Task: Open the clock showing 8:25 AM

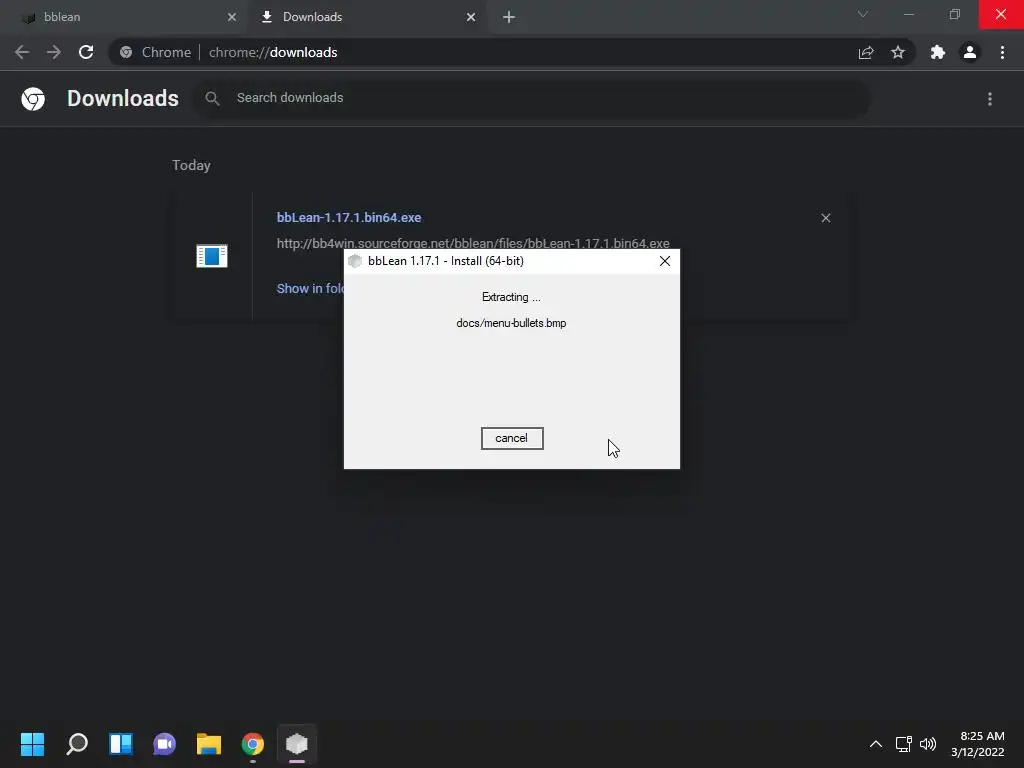Action: (x=978, y=744)
